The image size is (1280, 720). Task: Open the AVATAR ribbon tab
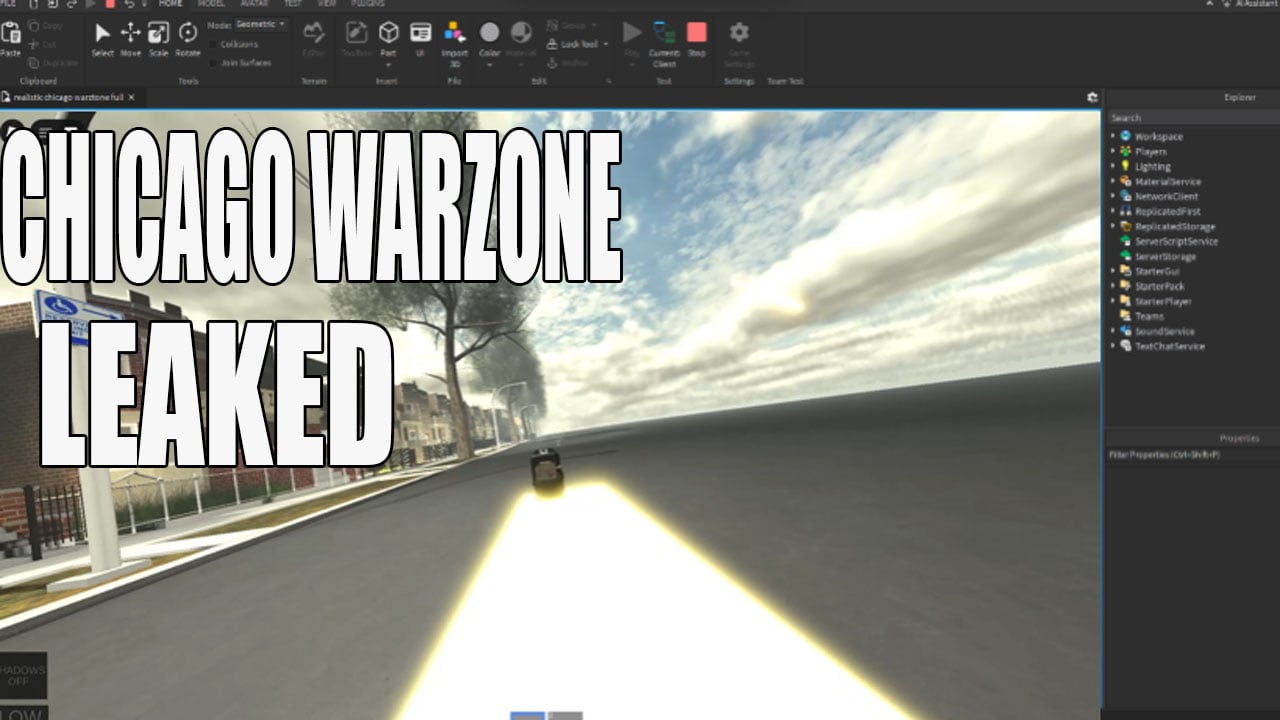click(x=254, y=4)
